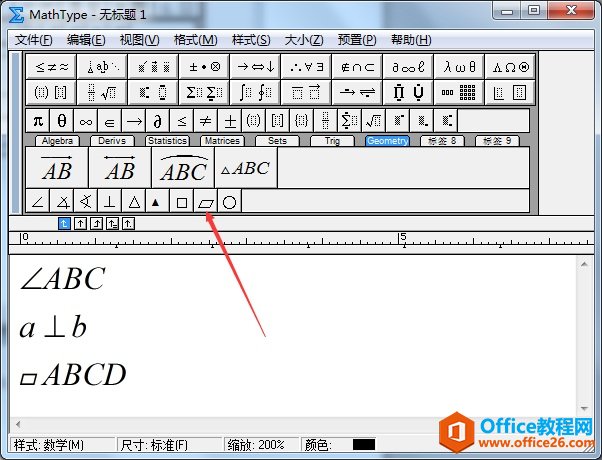The width and height of the screenshot is (602, 460).
Task: Open the spaces and ellipses palette
Action: pos(102,67)
